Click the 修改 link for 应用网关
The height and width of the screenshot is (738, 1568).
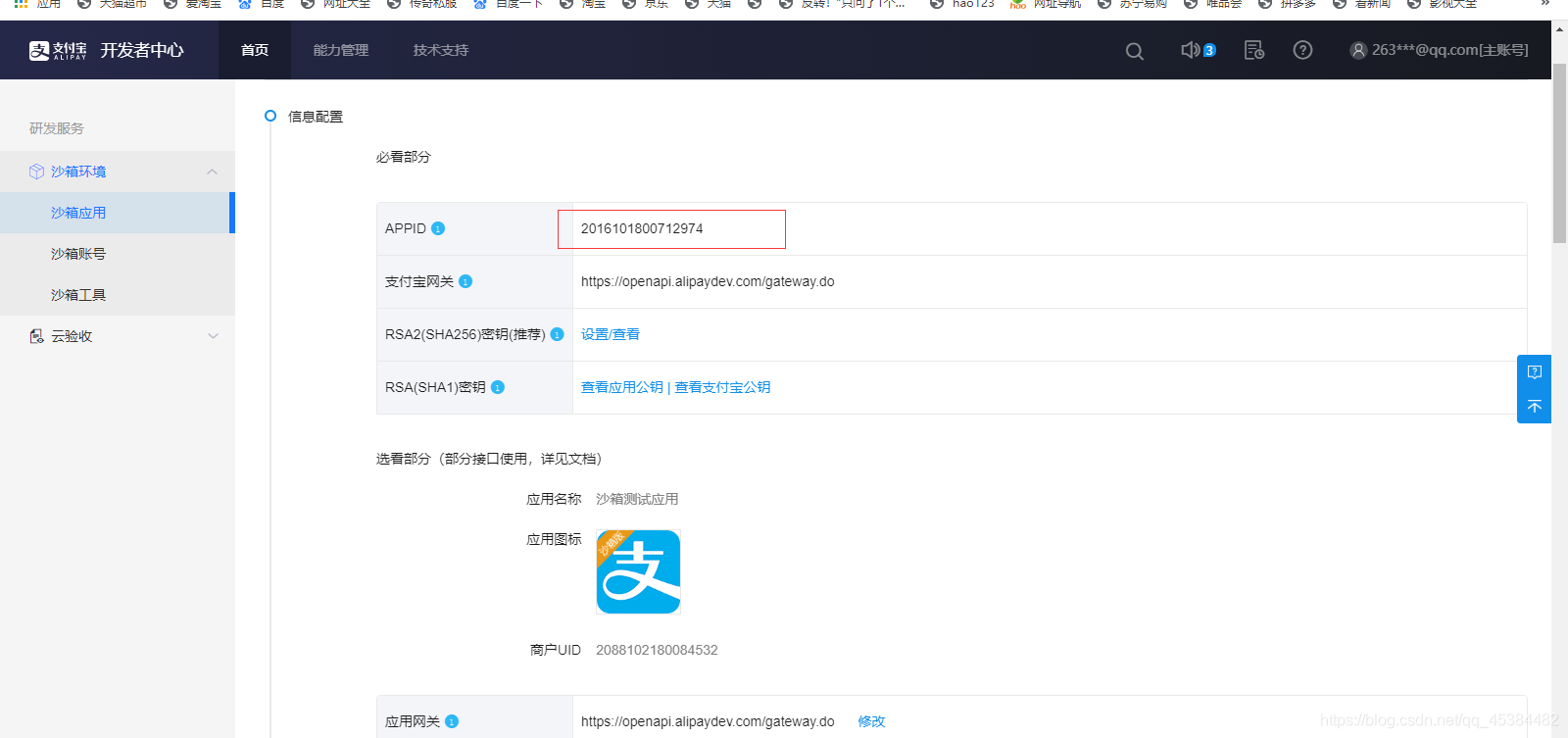(871, 721)
